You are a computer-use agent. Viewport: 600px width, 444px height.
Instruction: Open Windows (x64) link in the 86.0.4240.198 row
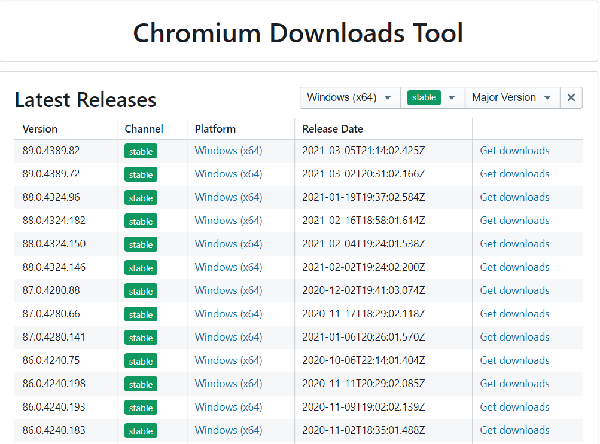click(228, 384)
